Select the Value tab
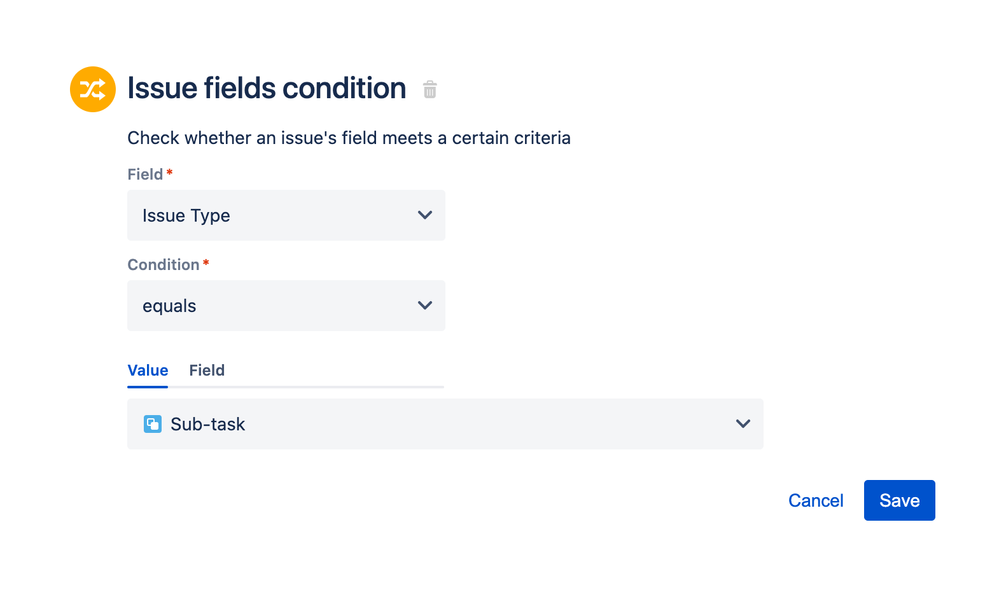The width and height of the screenshot is (999, 596). [147, 370]
